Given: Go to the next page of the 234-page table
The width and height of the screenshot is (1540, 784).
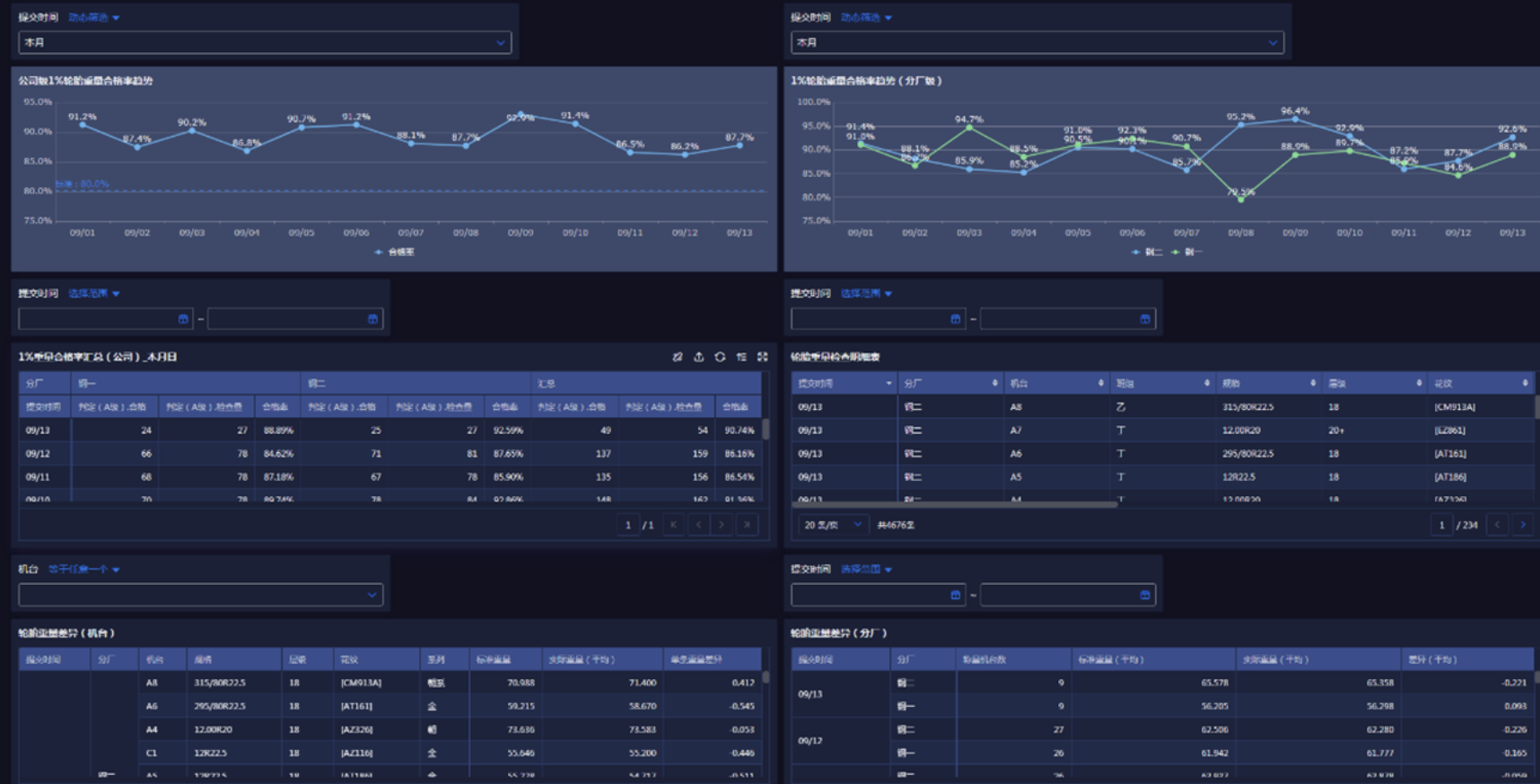Looking at the screenshot, I should pyautogui.click(x=1522, y=525).
